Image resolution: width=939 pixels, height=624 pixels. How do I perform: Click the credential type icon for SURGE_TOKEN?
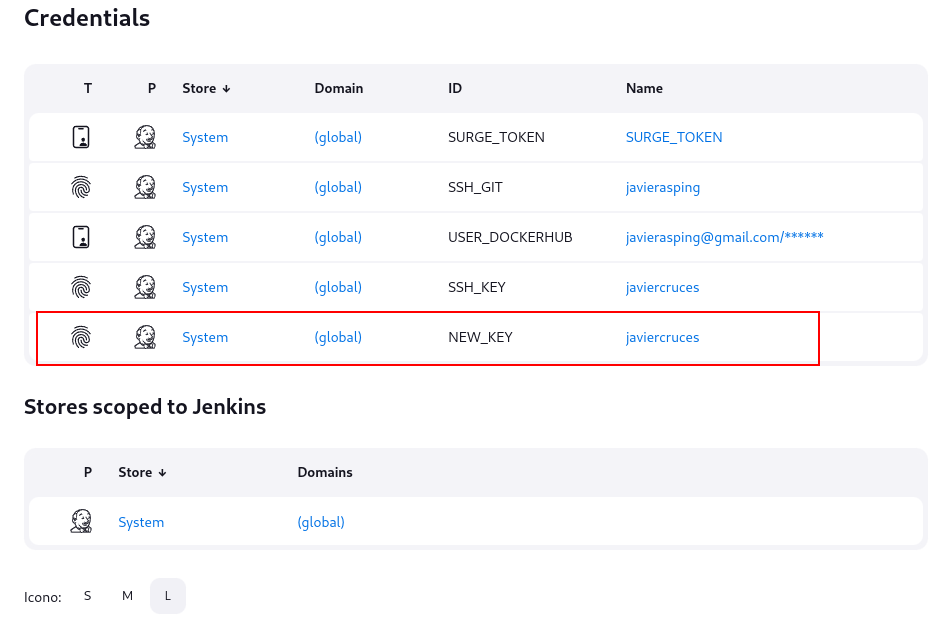coord(81,137)
